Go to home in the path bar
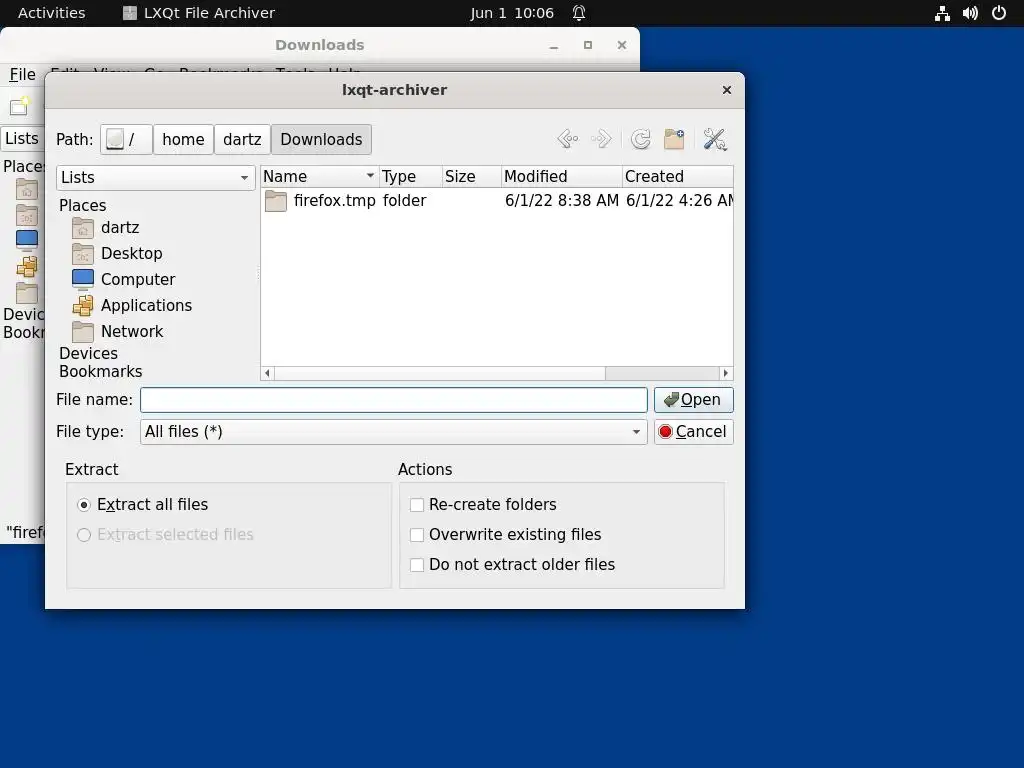This screenshot has width=1024, height=768. click(x=184, y=139)
